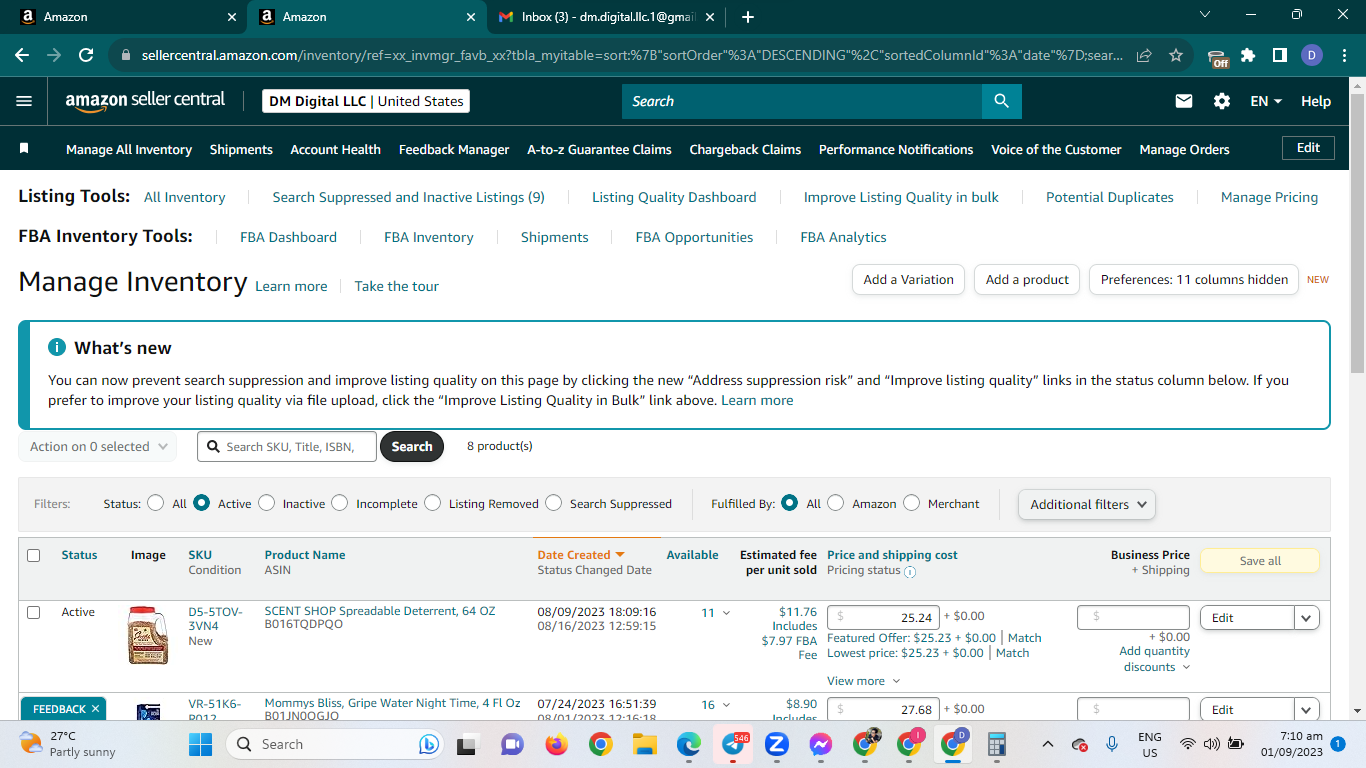Open the Listing Quality Dashboard link
Viewport: 1366px width, 768px height.
(x=674, y=197)
